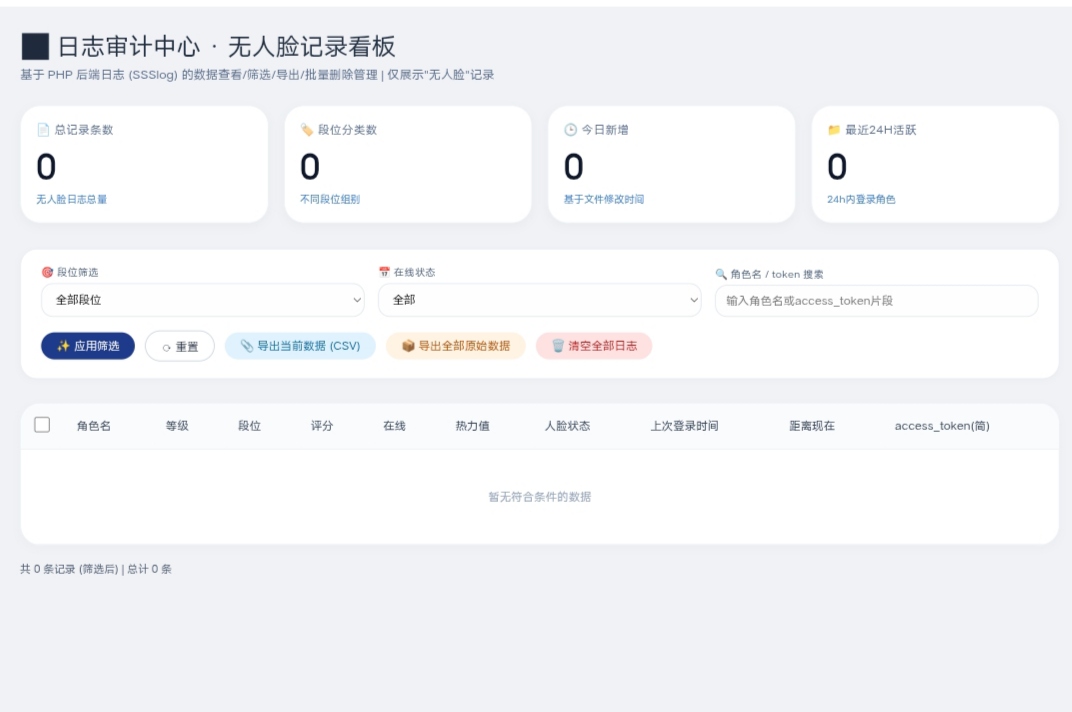This screenshot has height=712, width=1072.
Task: Click the 人脸状态 column header
Action: point(567,425)
